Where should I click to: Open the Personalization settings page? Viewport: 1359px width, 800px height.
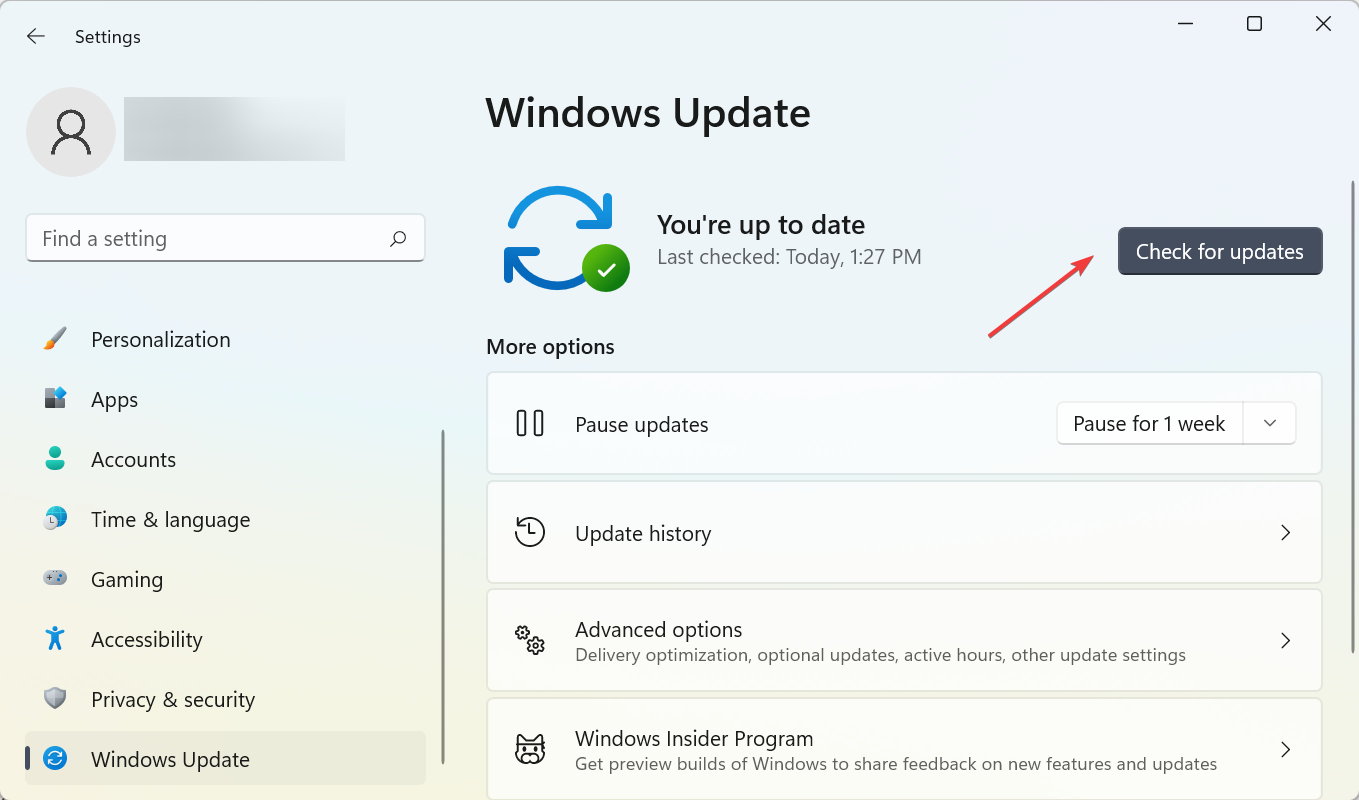226,339
